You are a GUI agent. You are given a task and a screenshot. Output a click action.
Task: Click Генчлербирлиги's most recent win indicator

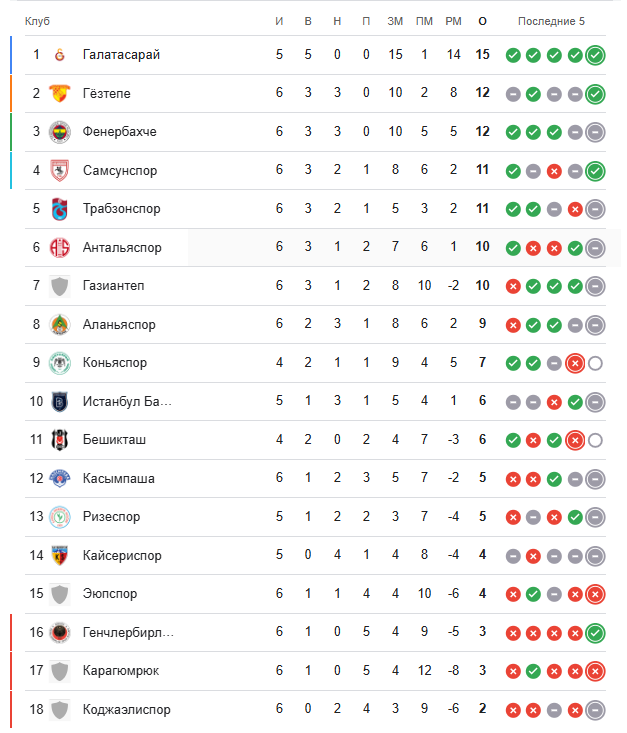click(595, 633)
